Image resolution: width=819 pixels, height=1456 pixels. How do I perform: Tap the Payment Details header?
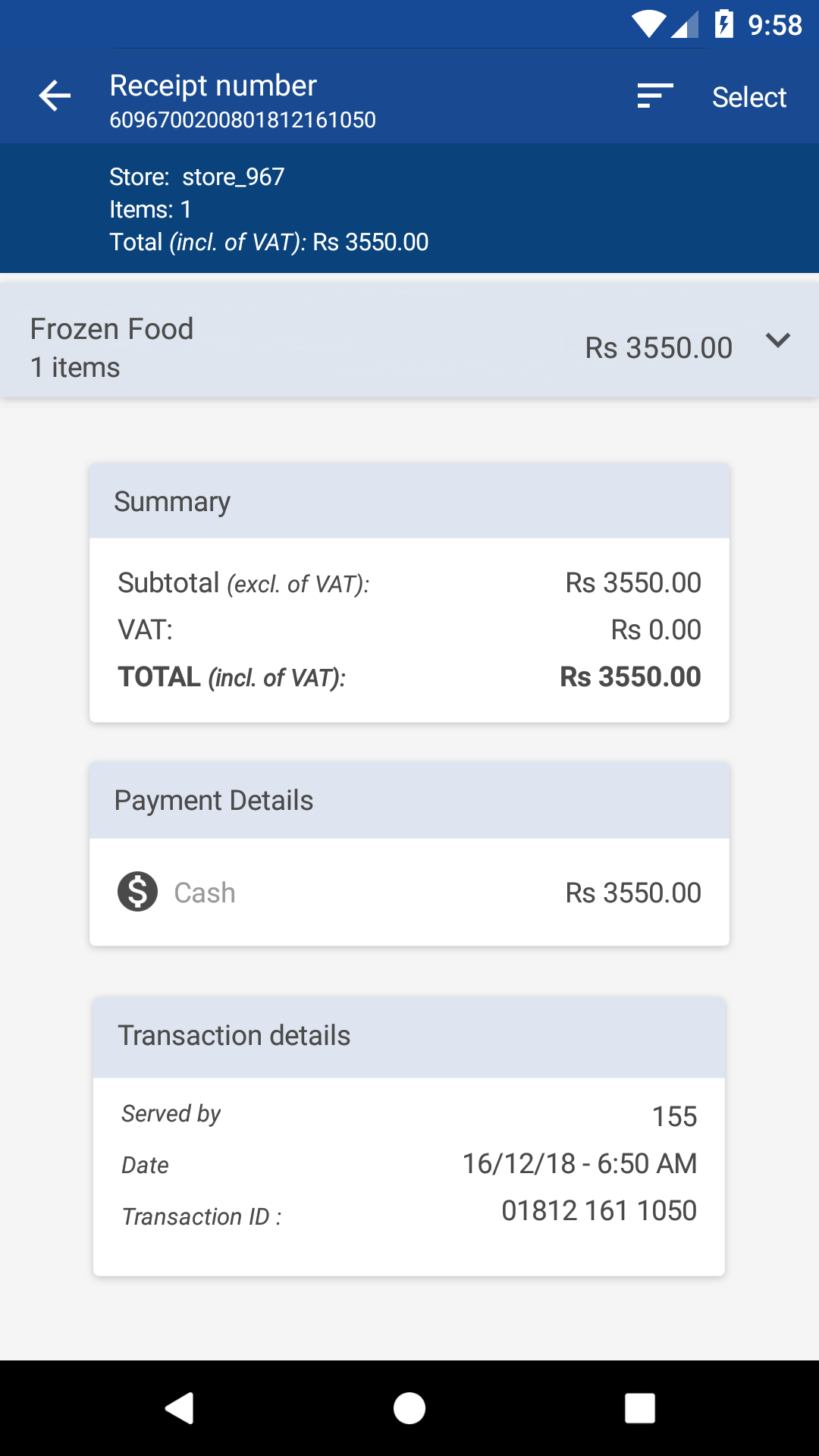[x=409, y=801]
